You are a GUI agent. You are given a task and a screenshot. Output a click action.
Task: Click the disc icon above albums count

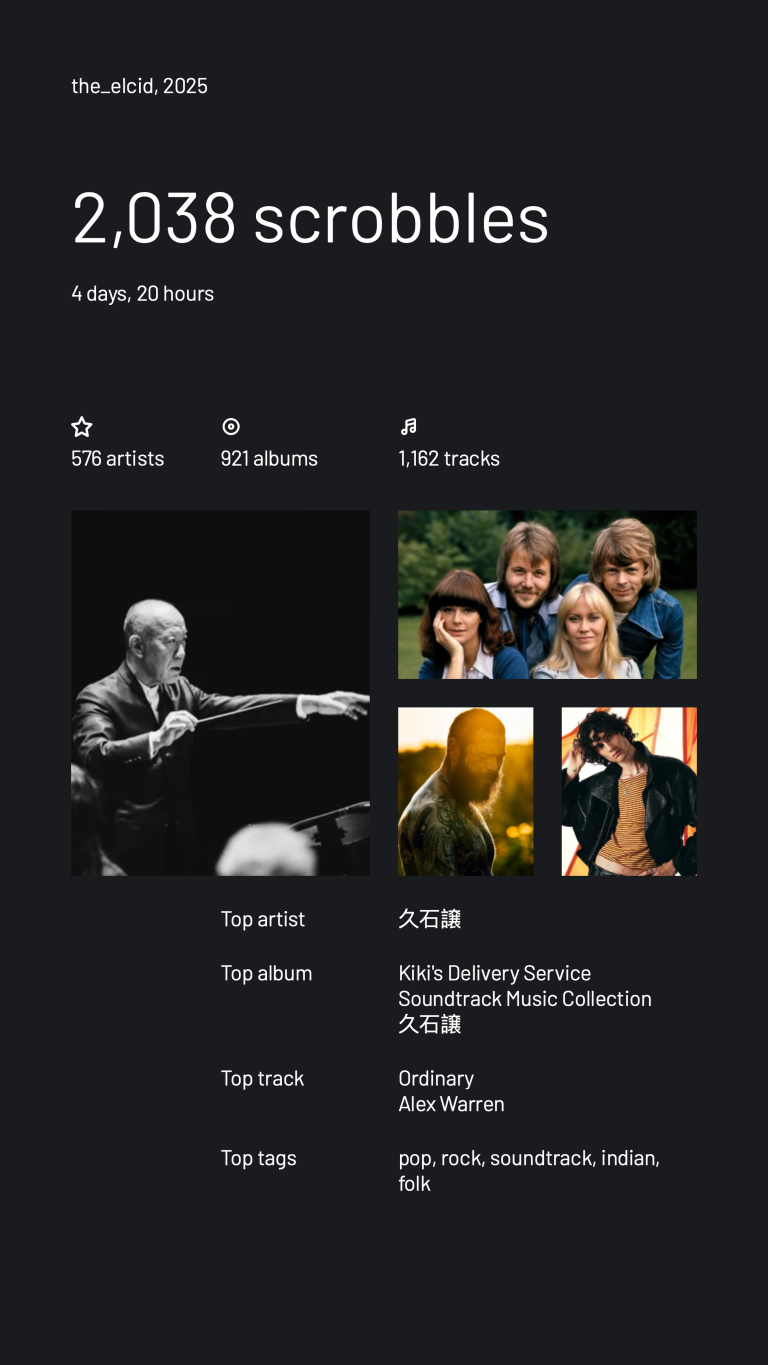[x=231, y=427]
